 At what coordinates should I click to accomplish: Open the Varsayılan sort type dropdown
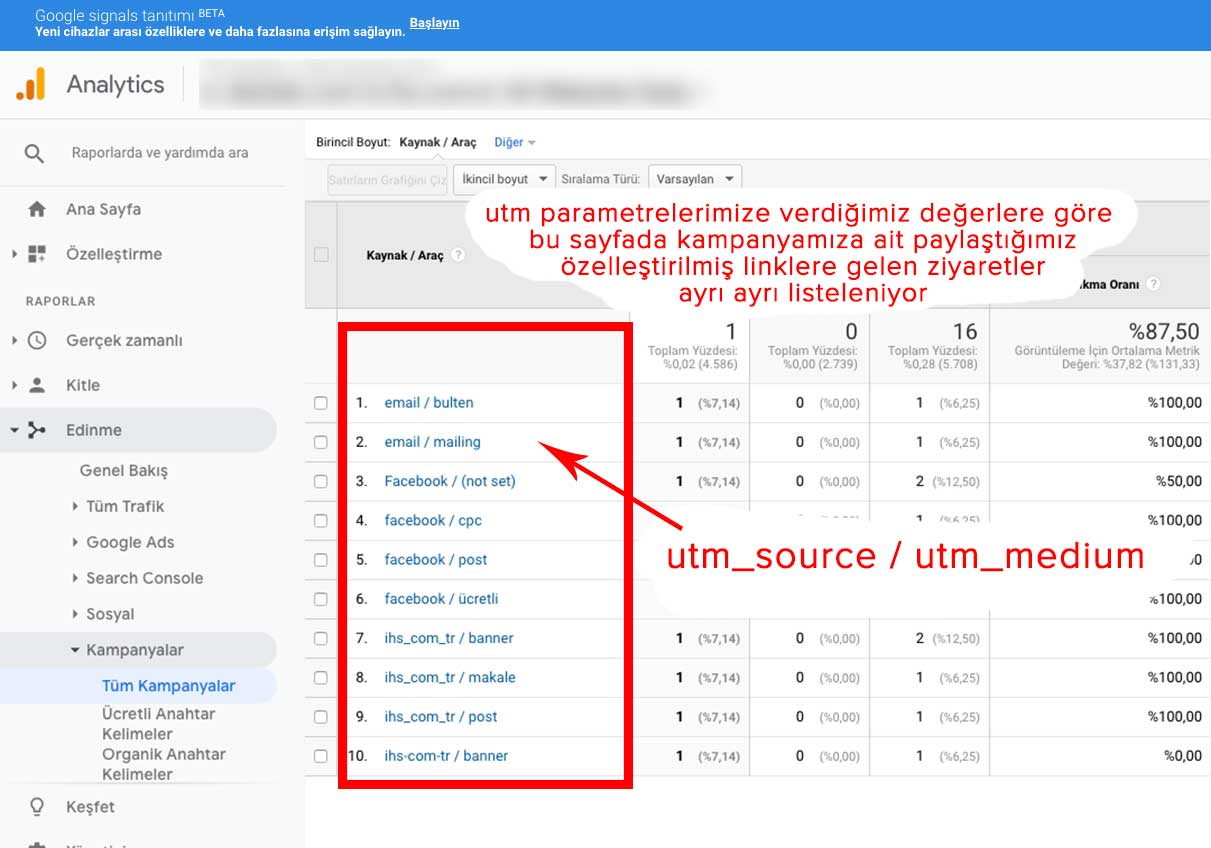pos(695,179)
